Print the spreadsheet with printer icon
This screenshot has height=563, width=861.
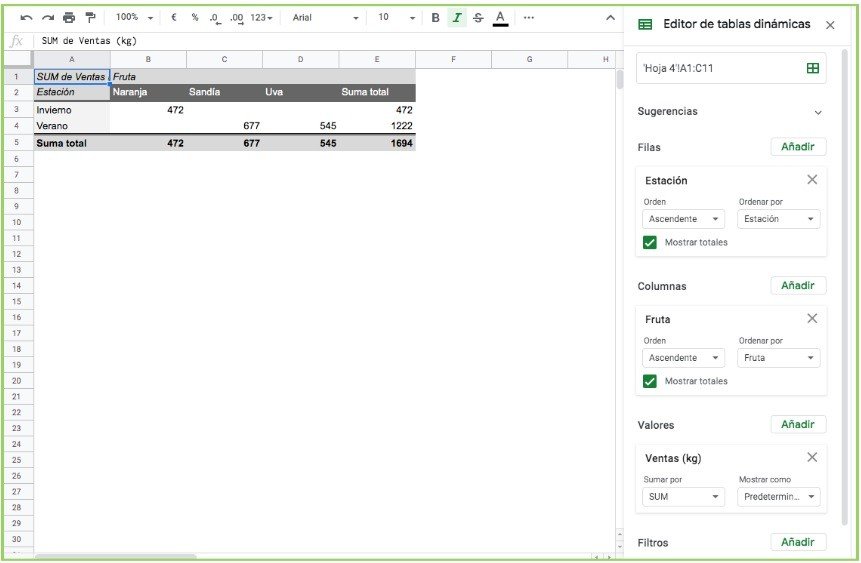[69, 18]
